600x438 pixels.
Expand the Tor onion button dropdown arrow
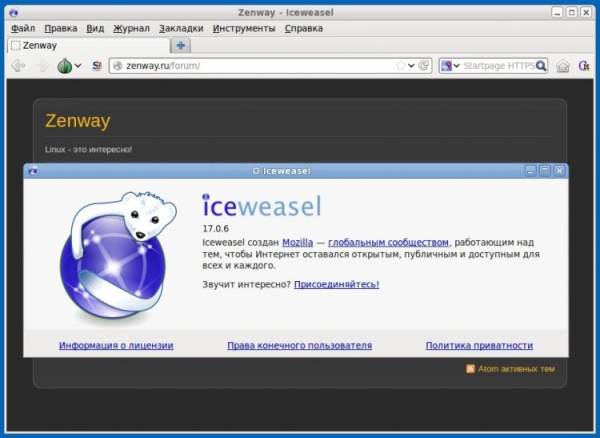coord(78,66)
